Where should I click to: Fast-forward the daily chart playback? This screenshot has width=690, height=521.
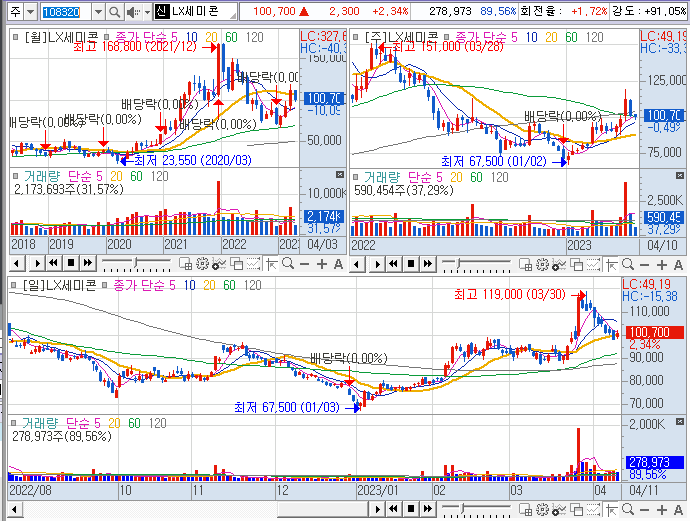428,509
